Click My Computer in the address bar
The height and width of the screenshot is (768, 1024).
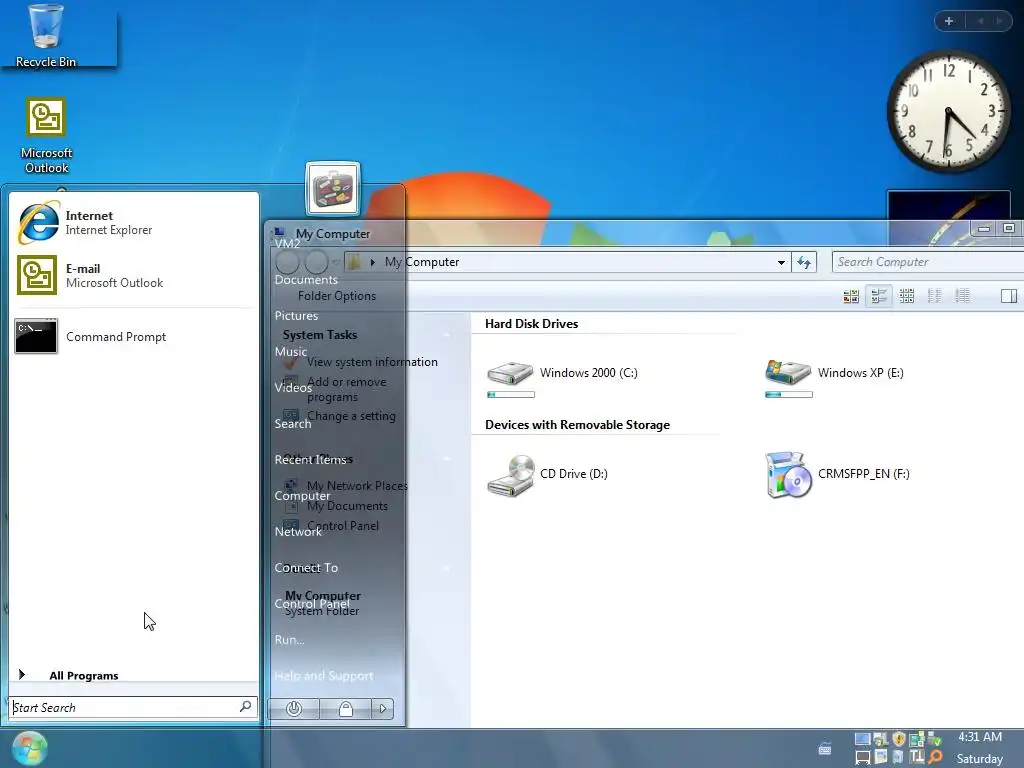(x=422, y=262)
